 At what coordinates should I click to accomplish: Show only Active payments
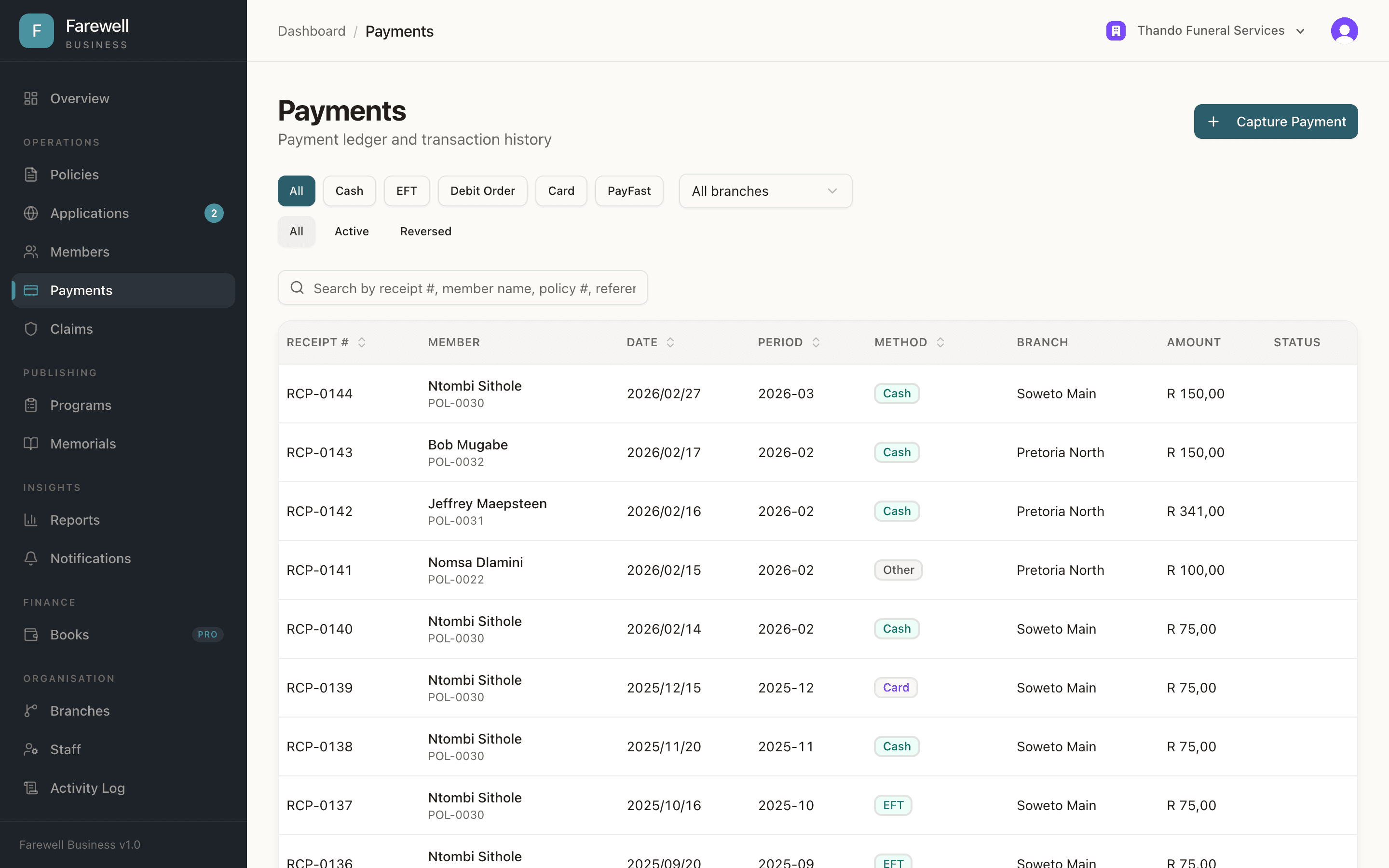tap(351, 231)
